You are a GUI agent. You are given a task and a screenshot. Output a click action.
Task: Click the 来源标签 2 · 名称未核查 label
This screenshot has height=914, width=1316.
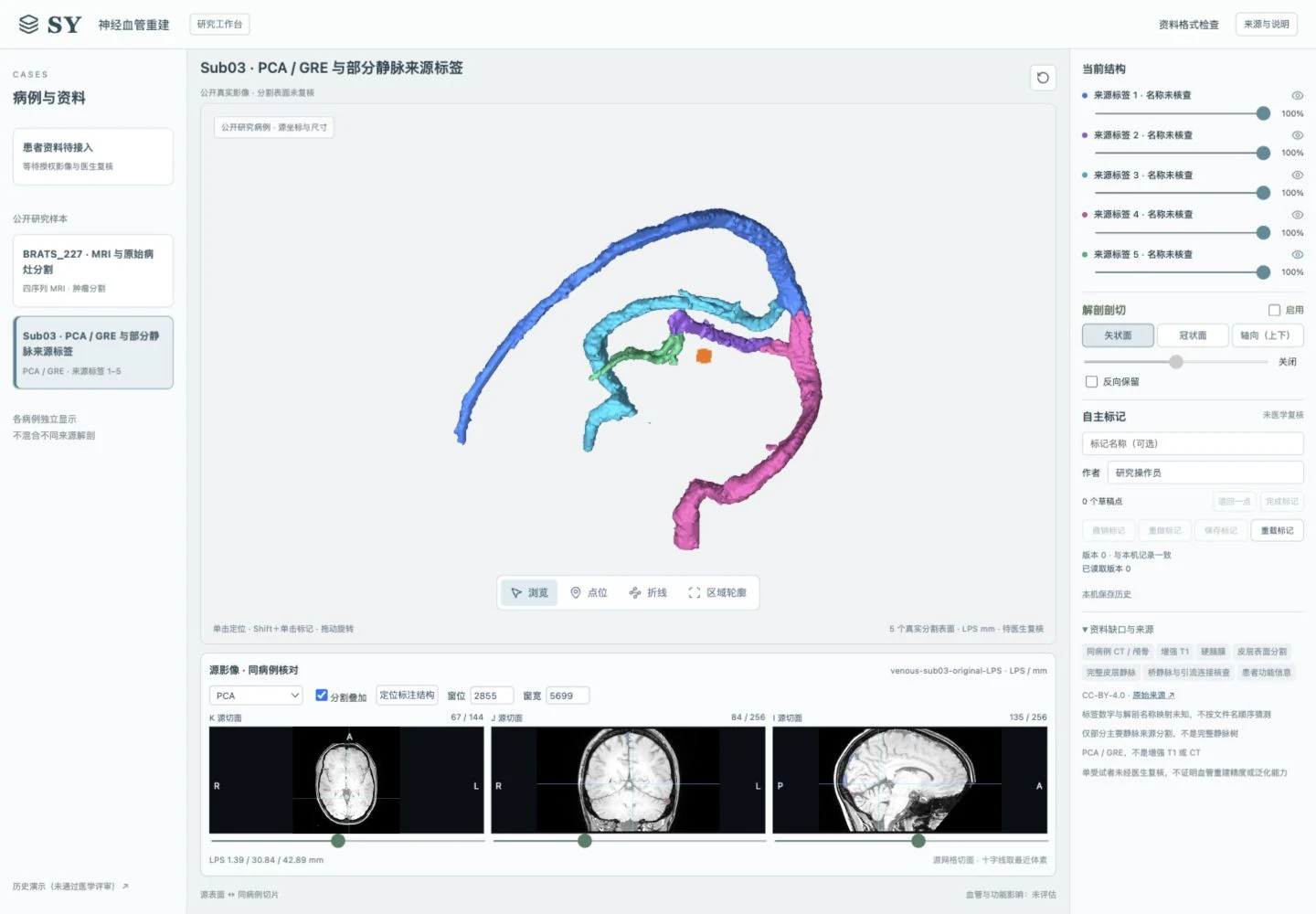1143,135
